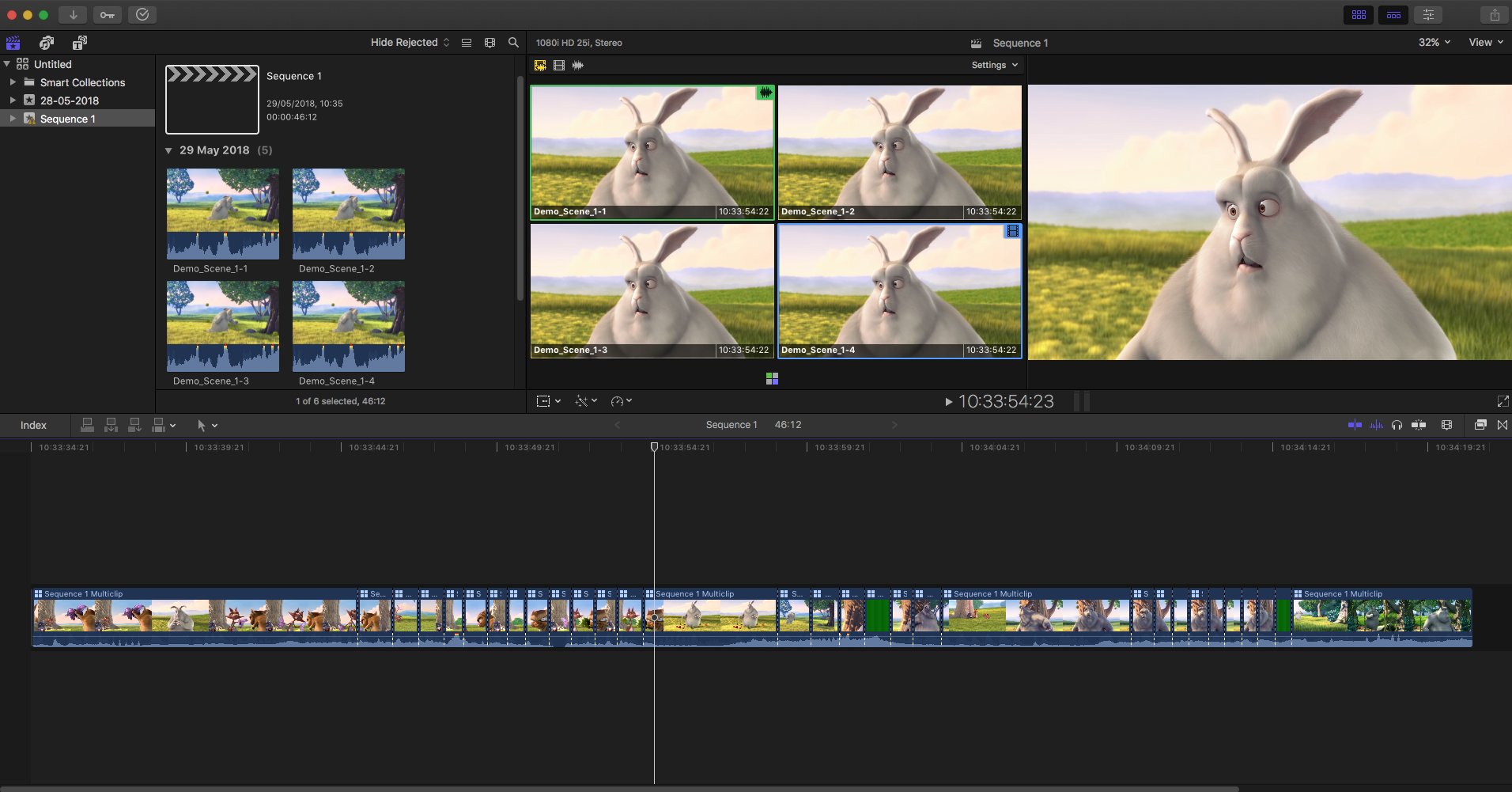This screenshot has width=1512, height=792.
Task: Toggle the Browser panel visibility
Action: [1359, 15]
